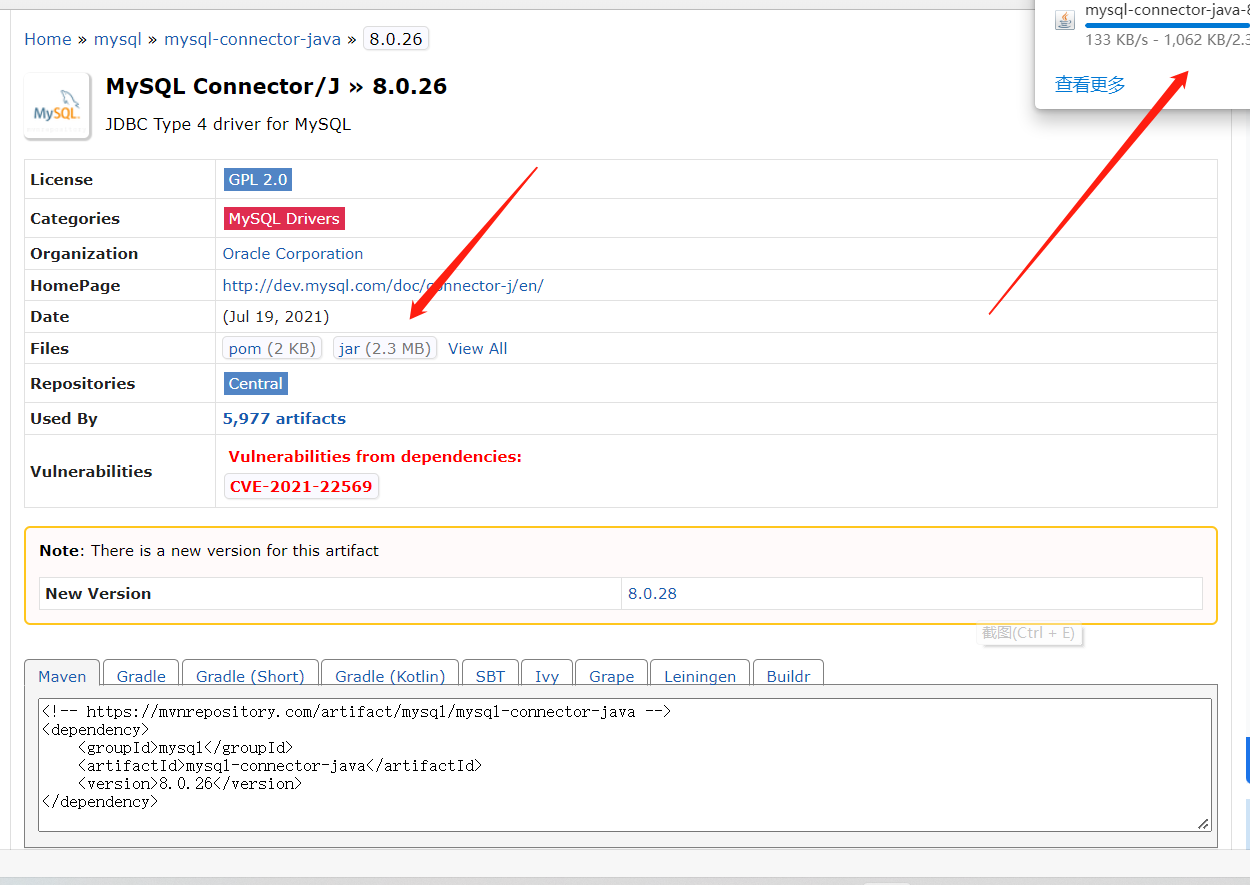Switch to the Gradle (Short) tab
The width and height of the screenshot is (1250, 885).
pos(250,676)
